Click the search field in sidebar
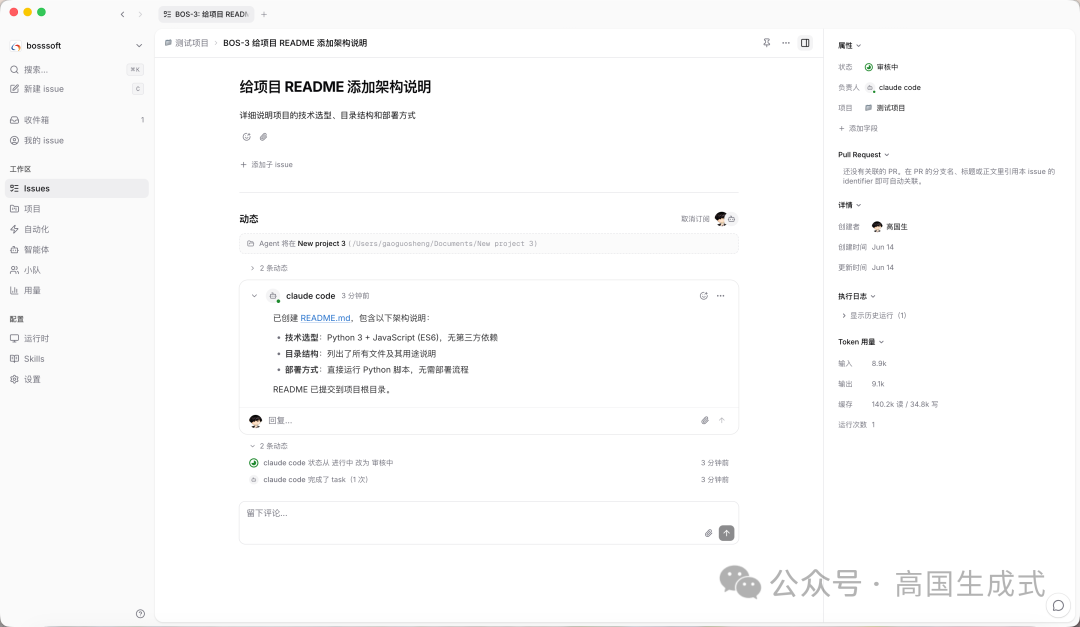The height and width of the screenshot is (627, 1080). pos(76,70)
